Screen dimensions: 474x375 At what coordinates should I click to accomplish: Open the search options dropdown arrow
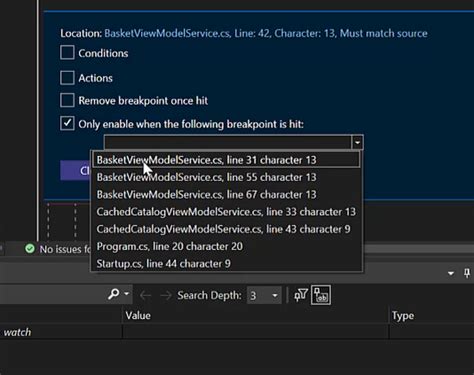tap(127, 294)
